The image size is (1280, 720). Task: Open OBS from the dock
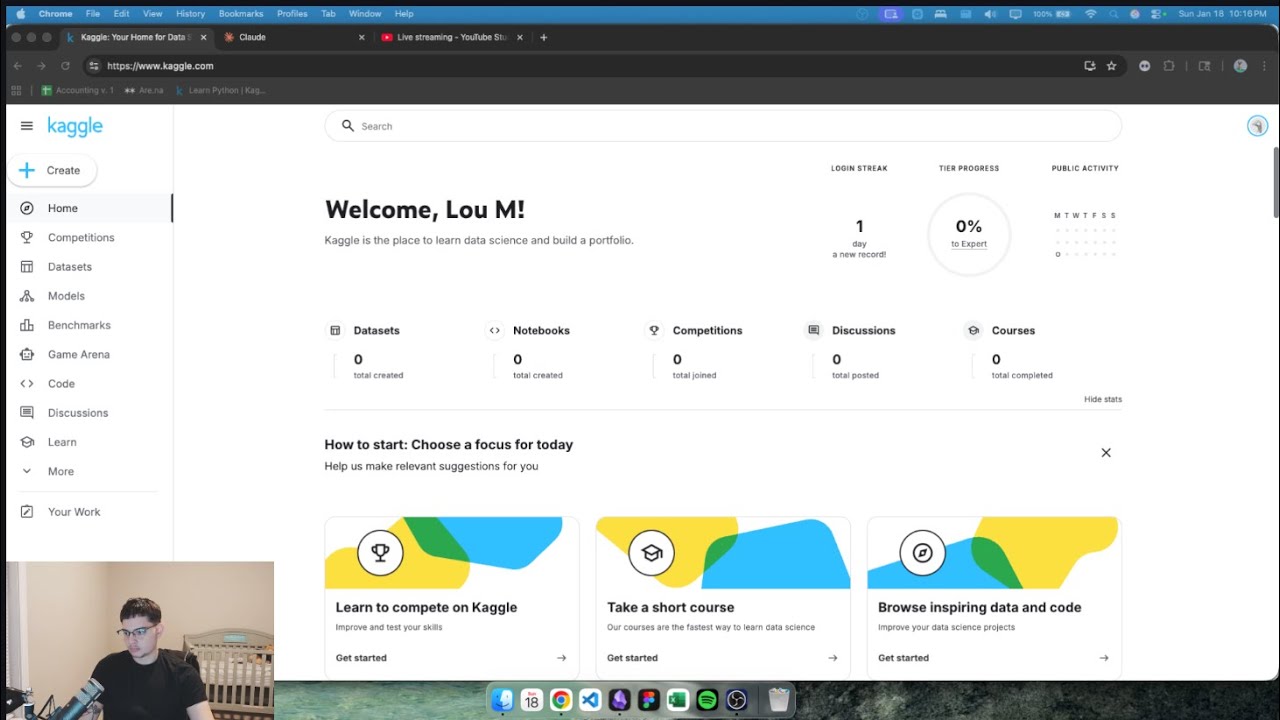[737, 700]
